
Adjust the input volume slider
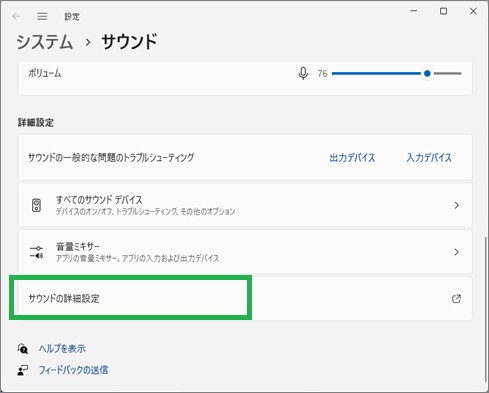397,73
